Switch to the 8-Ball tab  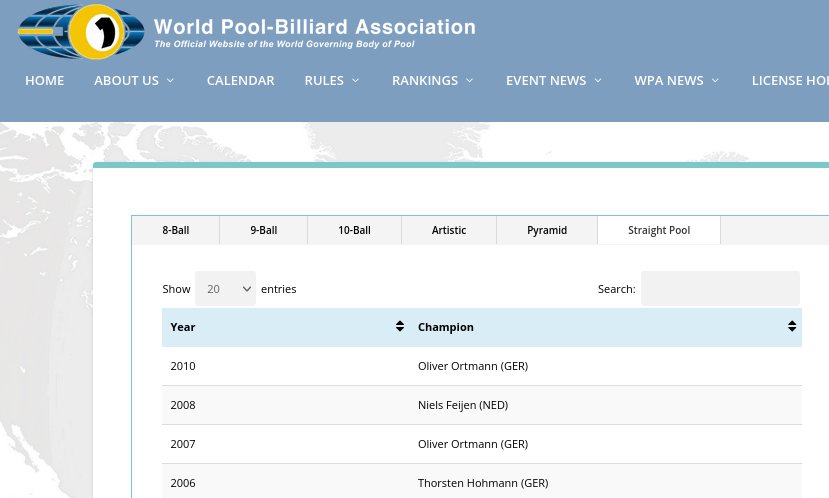176,230
